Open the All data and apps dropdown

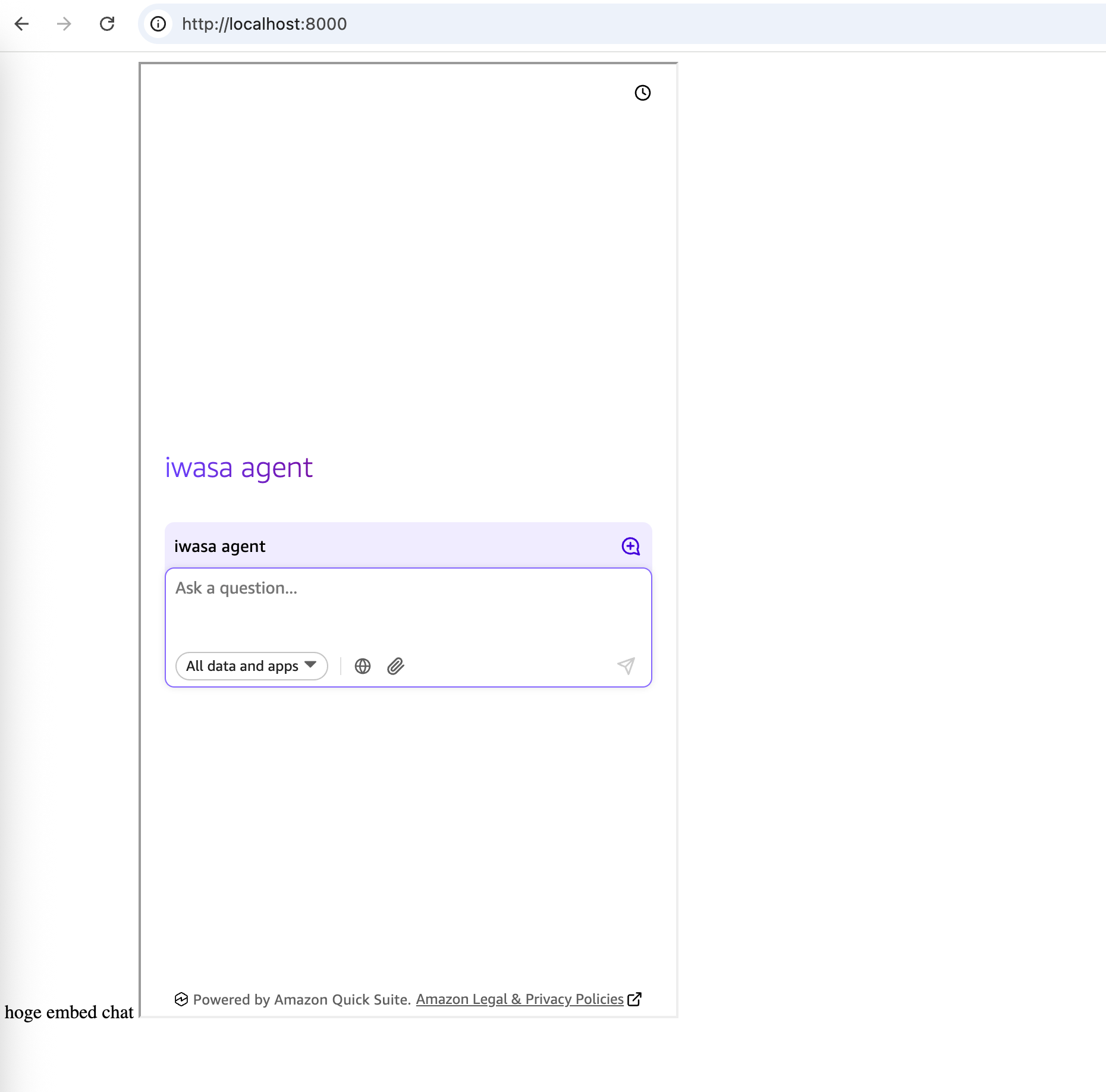(x=243, y=666)
